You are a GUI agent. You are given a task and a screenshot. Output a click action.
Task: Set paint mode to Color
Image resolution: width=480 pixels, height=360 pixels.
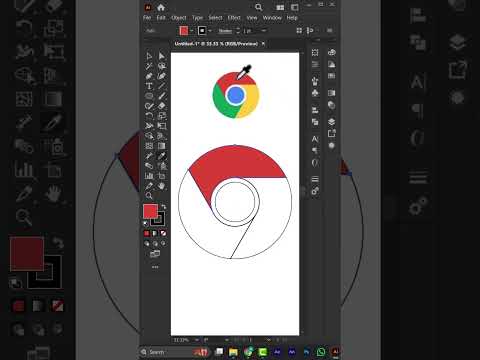[x=147, y=233]
